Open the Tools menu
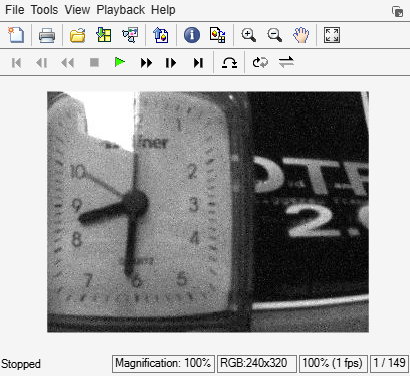Screen dimensions: 410x376 pyautogui.click(x=44, y=10)
